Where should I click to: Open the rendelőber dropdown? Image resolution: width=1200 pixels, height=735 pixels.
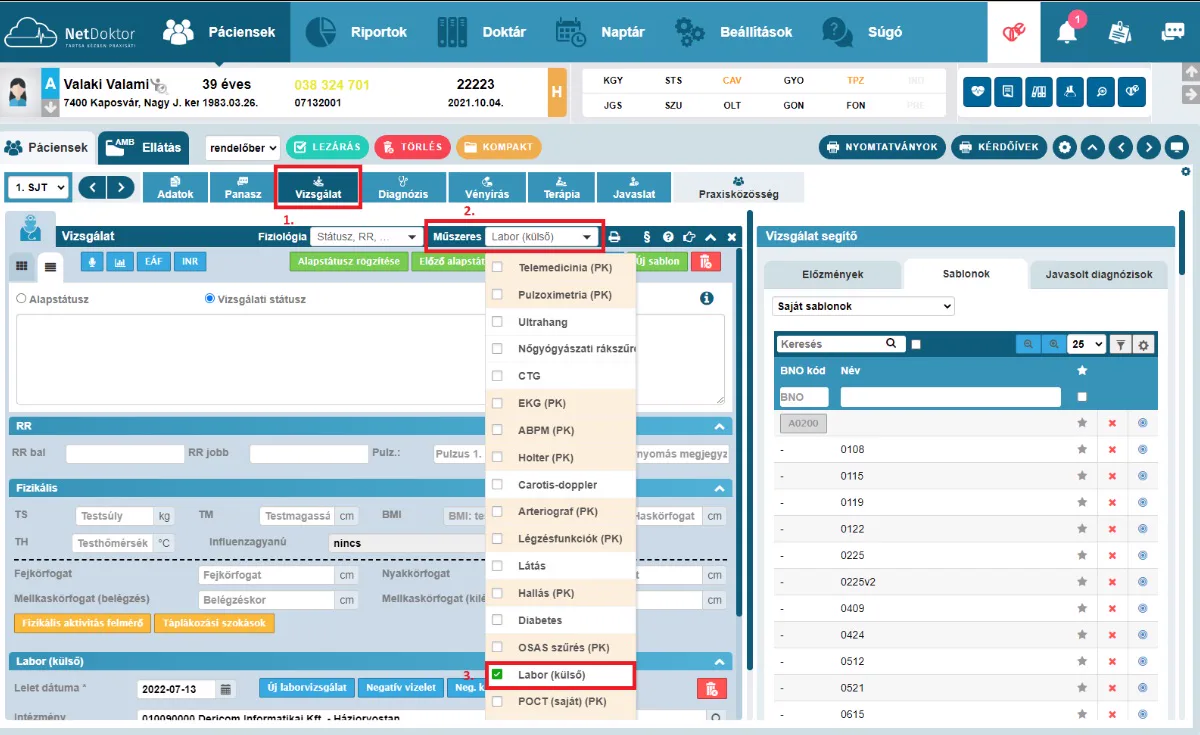(x=242, y=147)
